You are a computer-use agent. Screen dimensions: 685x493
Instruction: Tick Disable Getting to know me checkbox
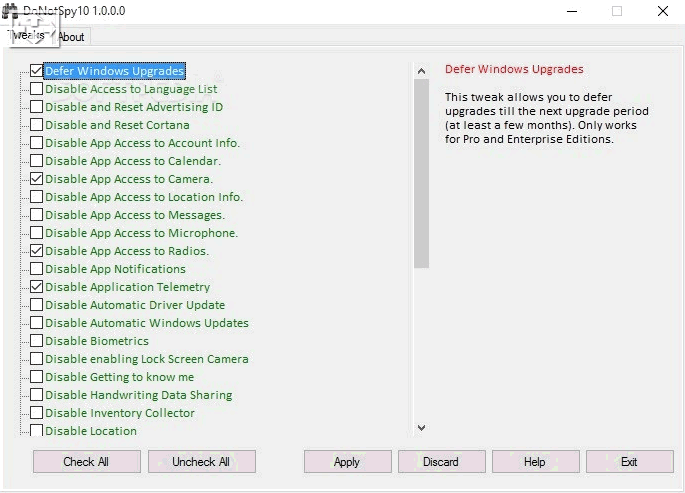pos(37,376)
